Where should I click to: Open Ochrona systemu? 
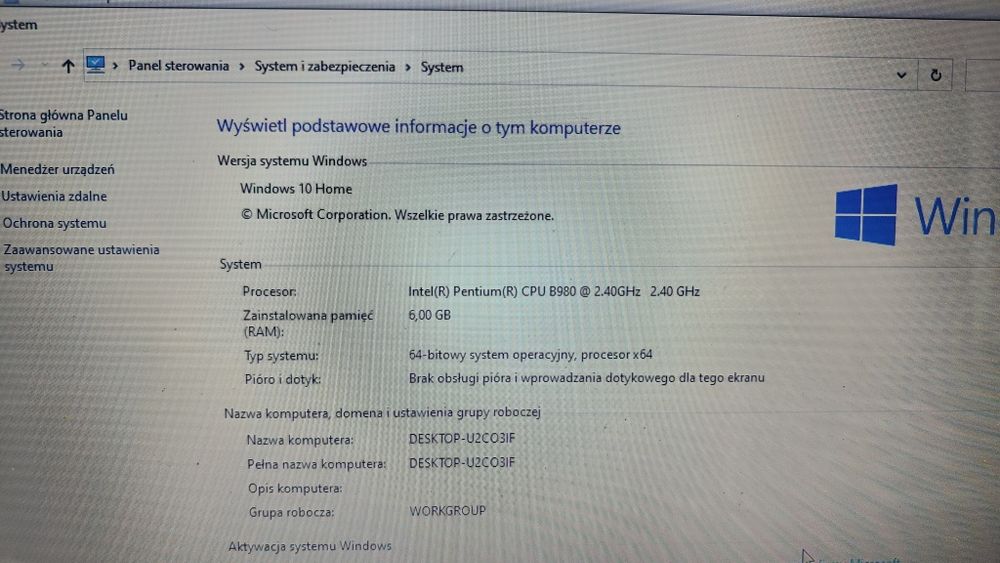point(54,223)
